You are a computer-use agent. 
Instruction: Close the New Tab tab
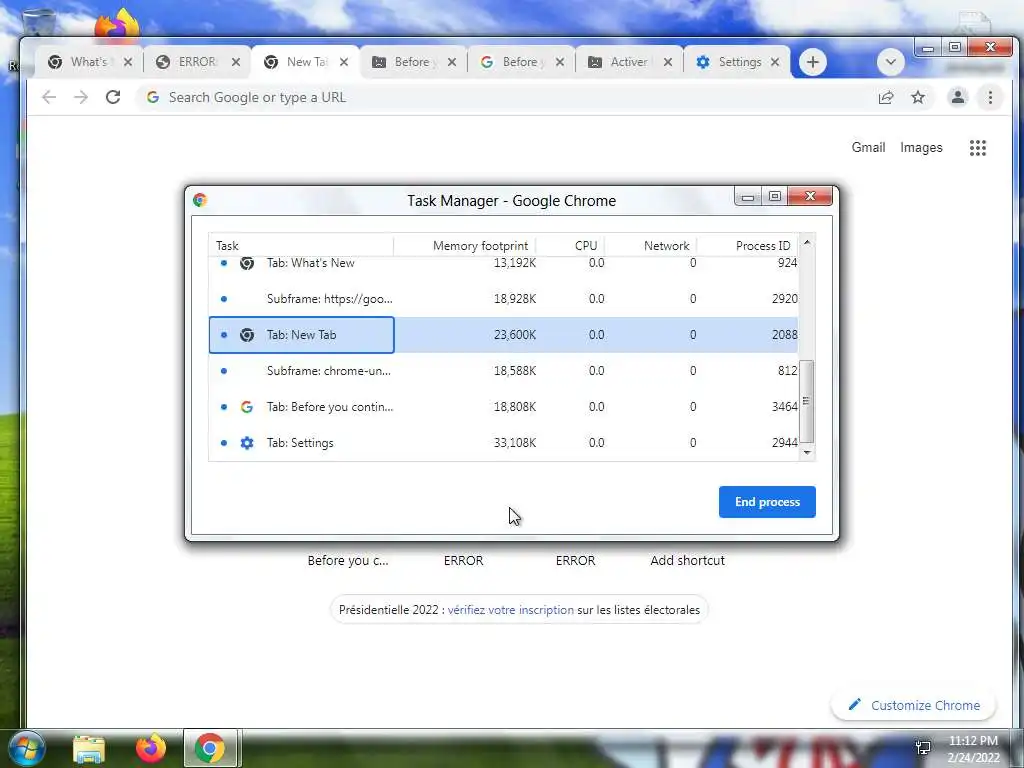tap(344, 62)
